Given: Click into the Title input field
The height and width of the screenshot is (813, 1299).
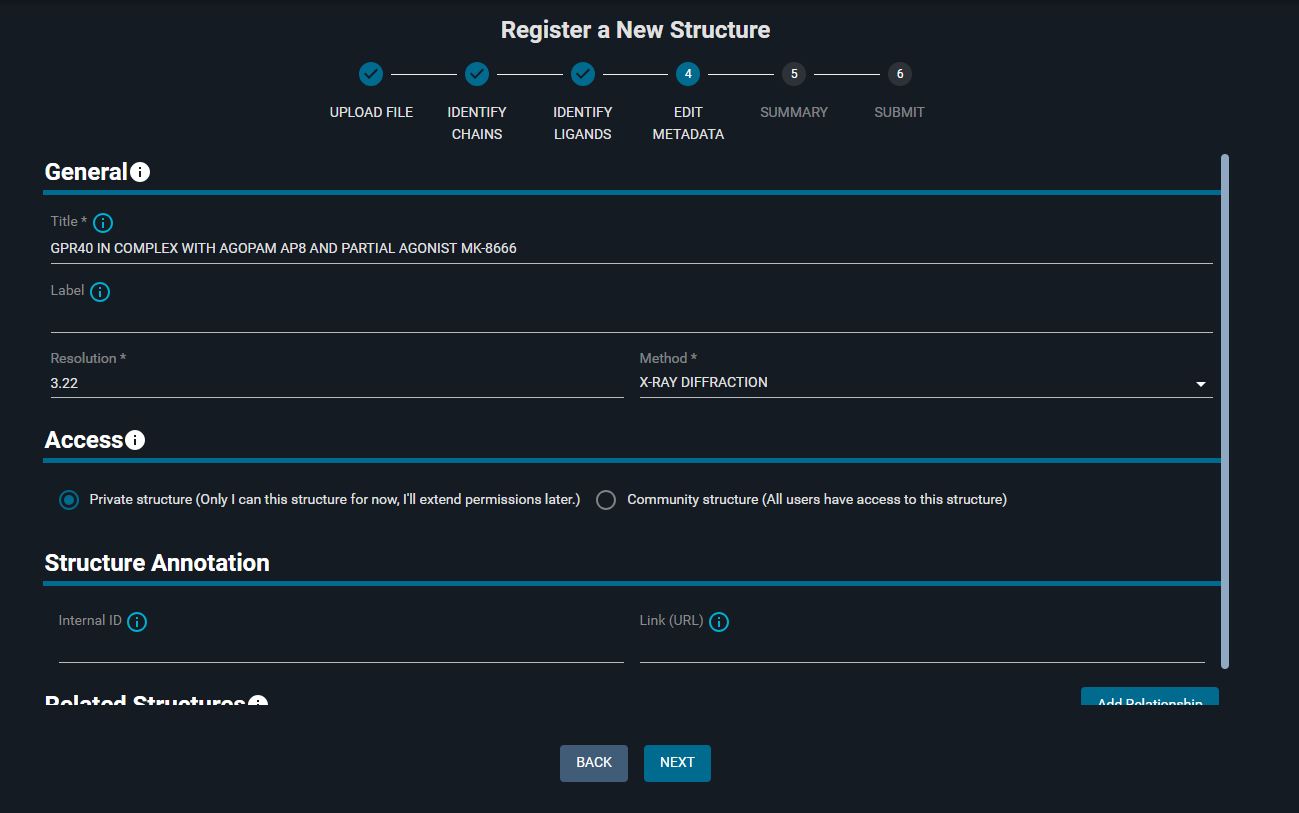Looking at the screenshot, I should [x=631, y=249].
